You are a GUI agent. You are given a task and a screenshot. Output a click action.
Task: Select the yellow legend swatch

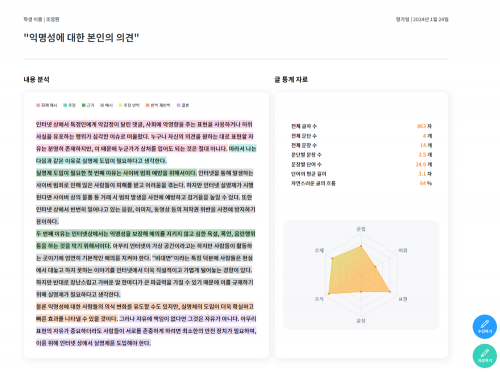[121, 105]
